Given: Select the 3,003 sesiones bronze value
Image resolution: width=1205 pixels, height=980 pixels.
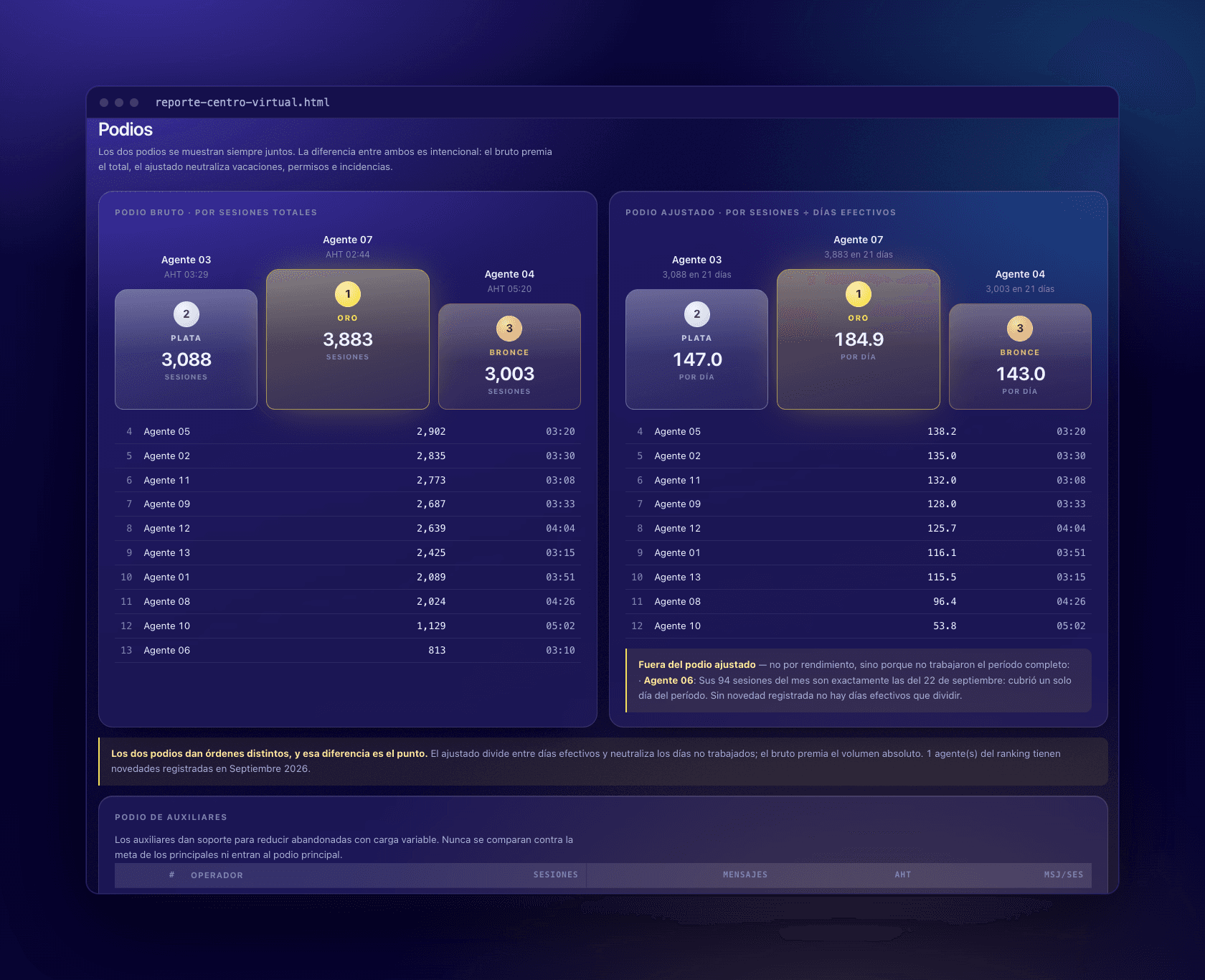Looking at the screenshot, I should [509, 374].
